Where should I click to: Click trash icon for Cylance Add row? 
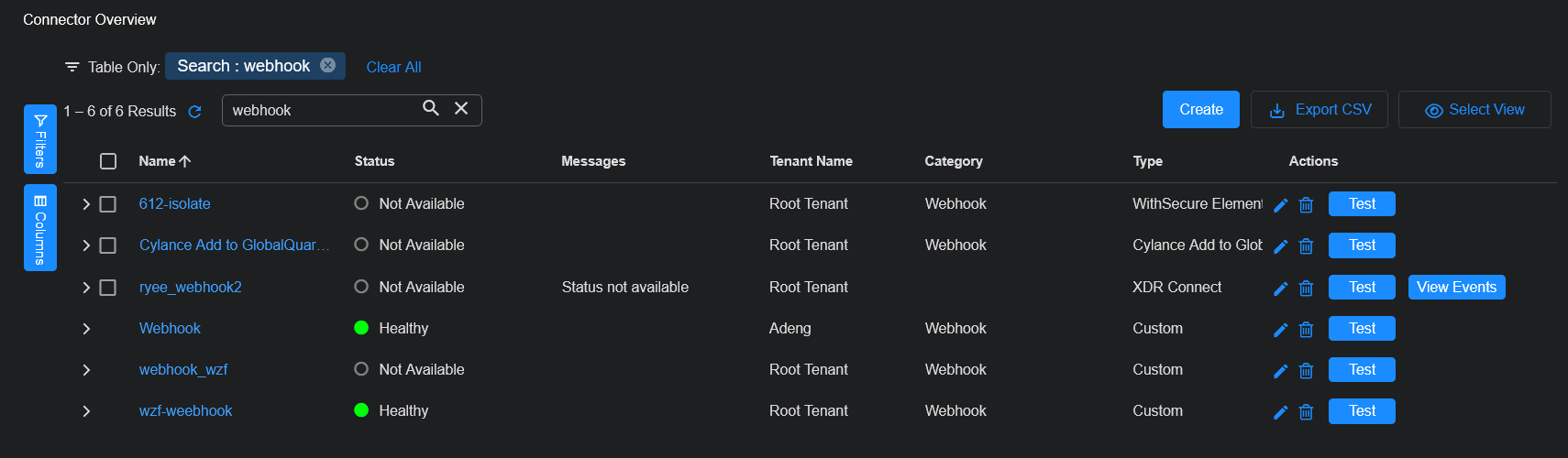point(1306,246)
